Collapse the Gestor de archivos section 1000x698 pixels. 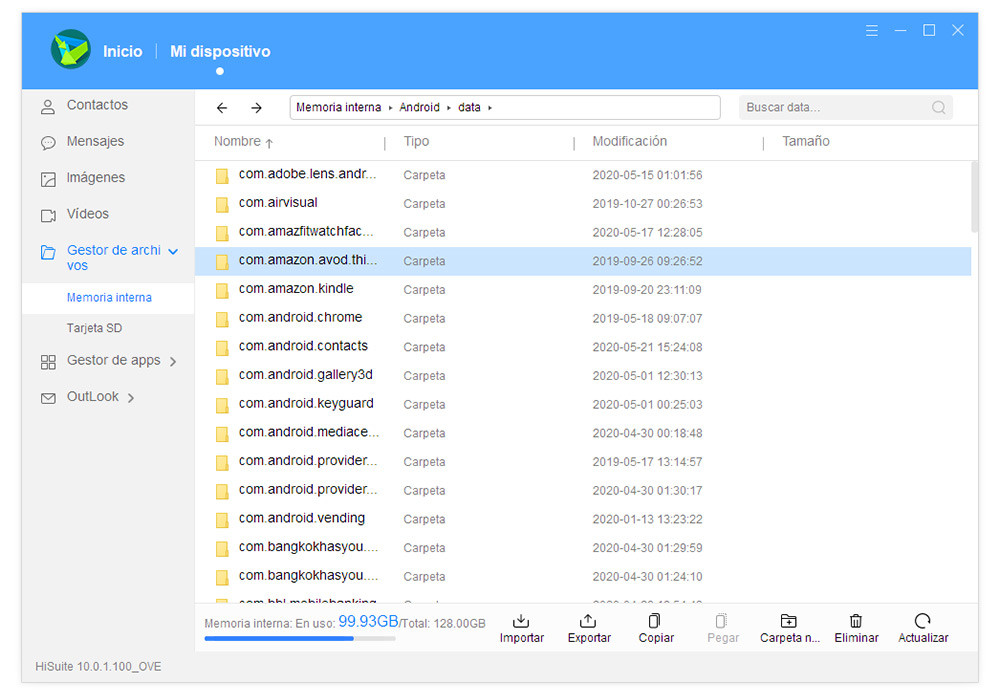pos(171,250)
